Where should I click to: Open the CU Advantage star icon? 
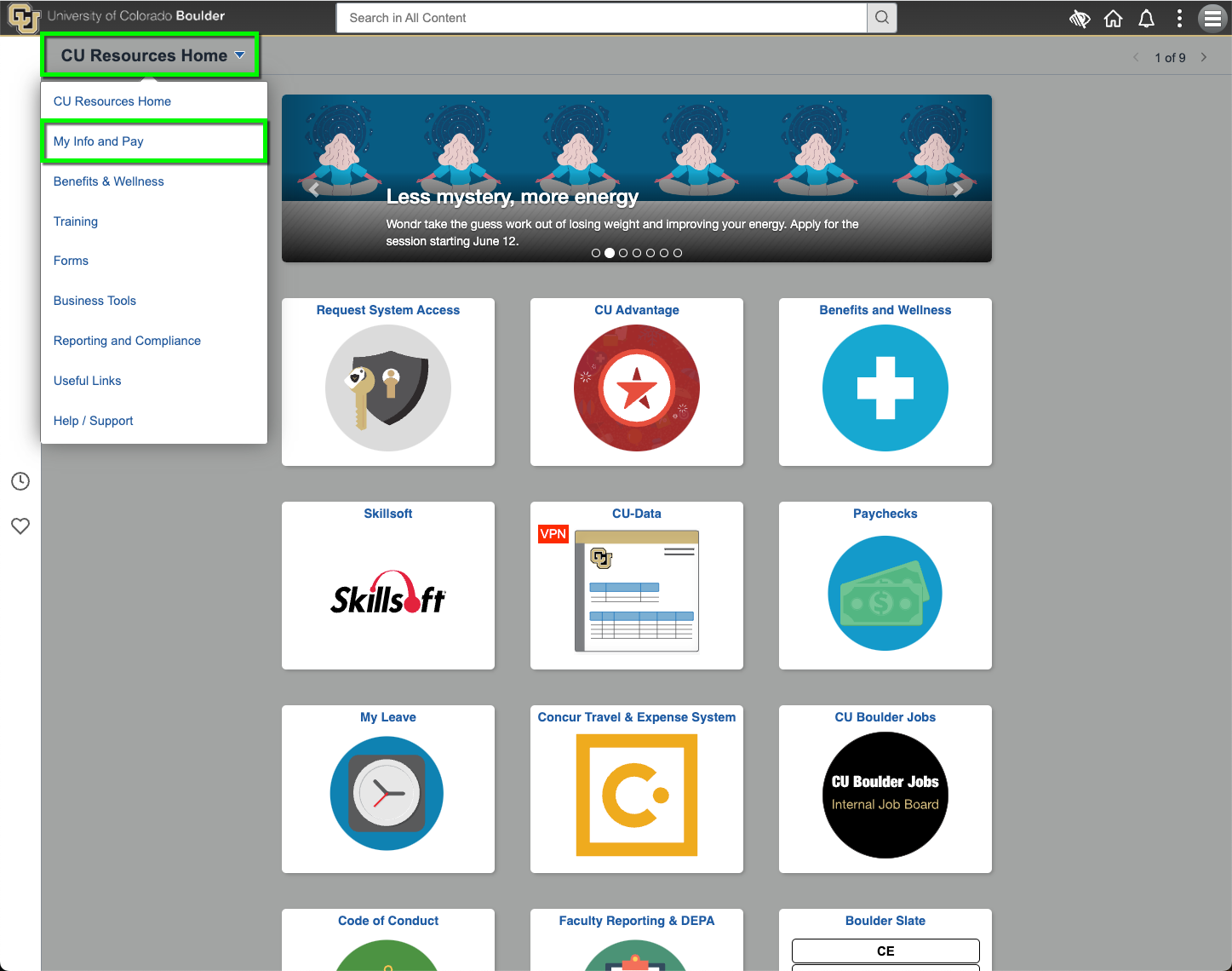(x=637, y=388)
